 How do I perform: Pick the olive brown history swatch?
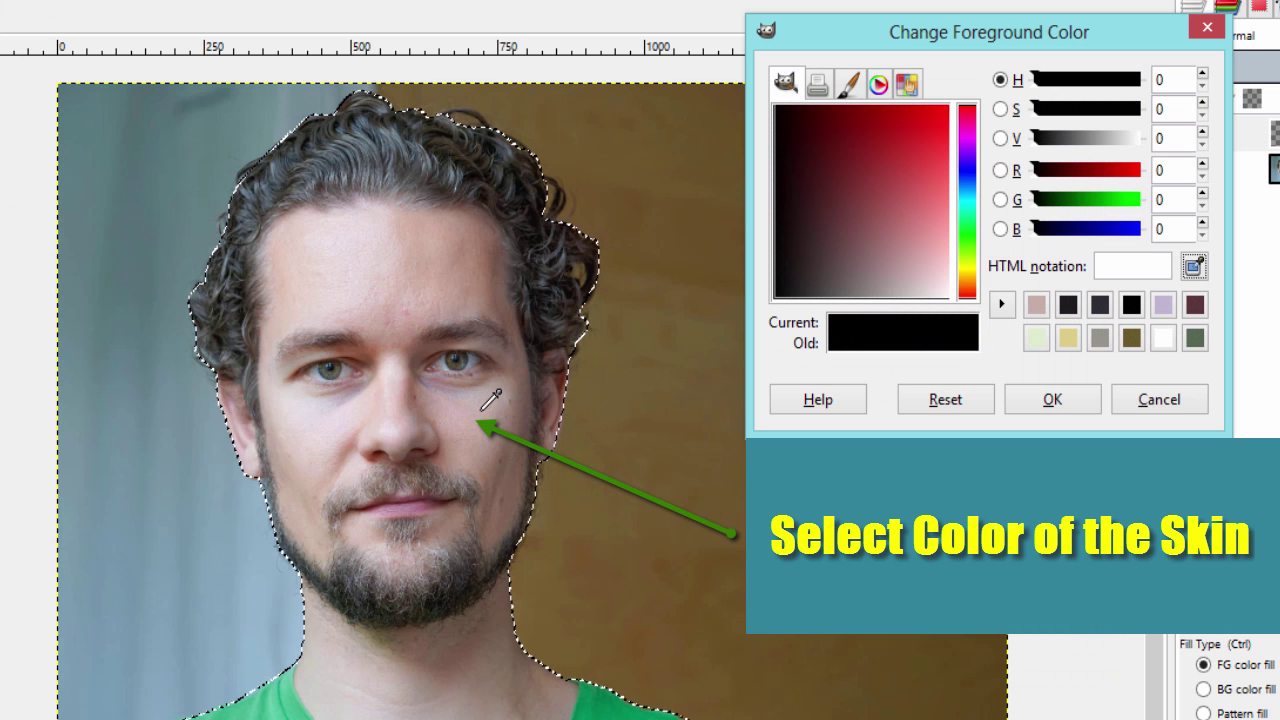coord(1131,338)
